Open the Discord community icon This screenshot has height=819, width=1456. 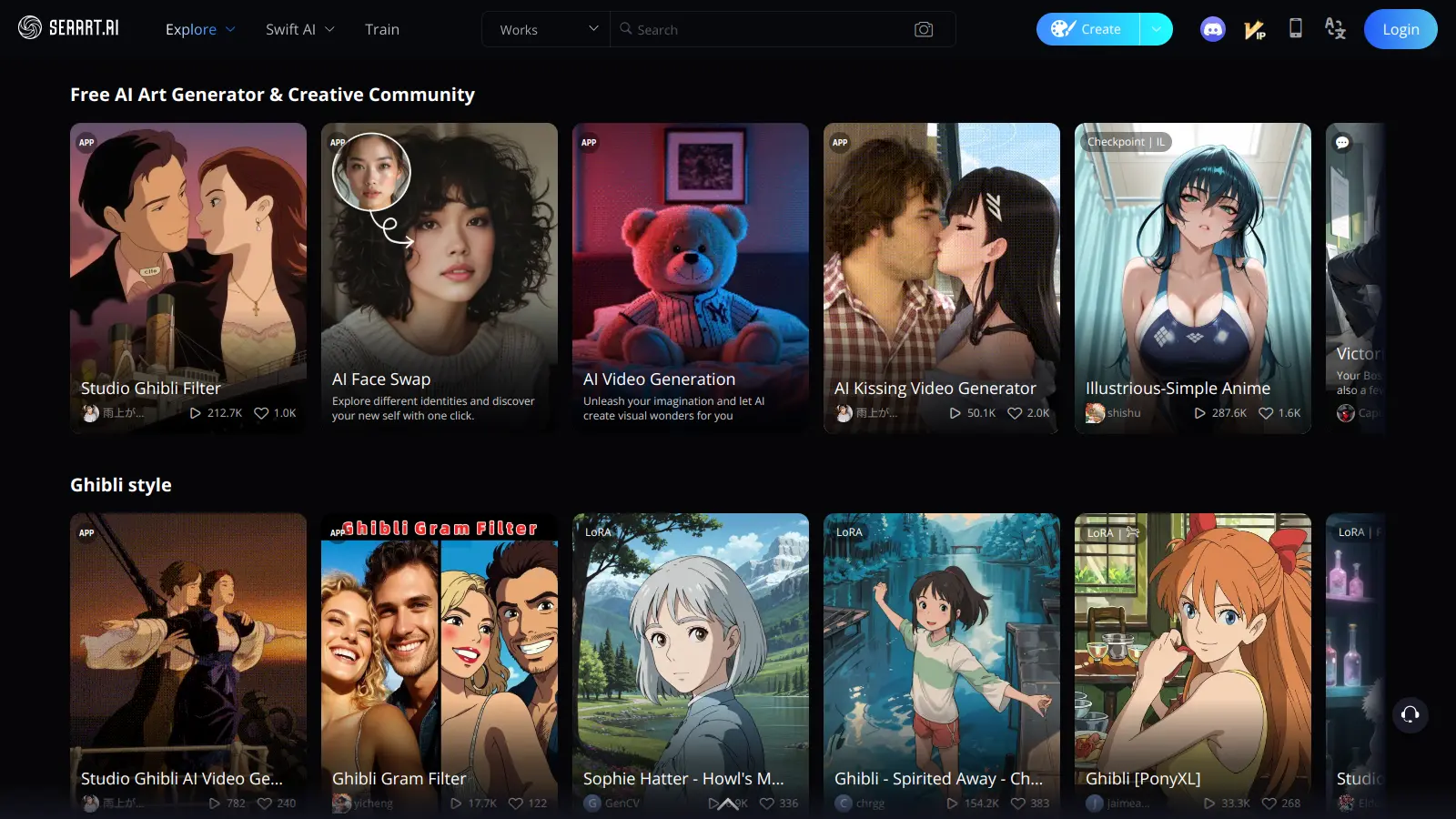click(x=1212, y=29)
